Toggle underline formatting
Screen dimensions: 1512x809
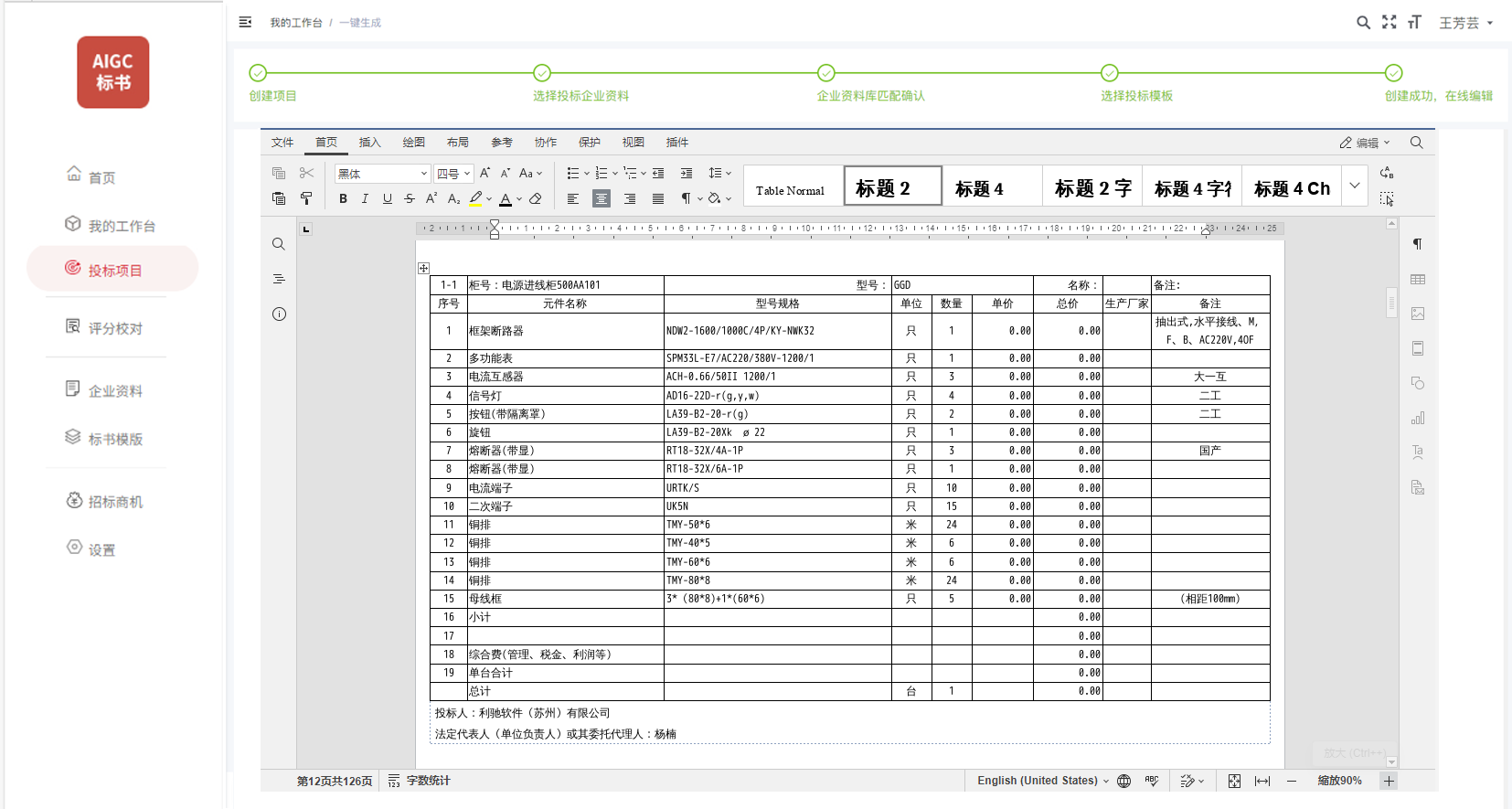tap(388, 198)
